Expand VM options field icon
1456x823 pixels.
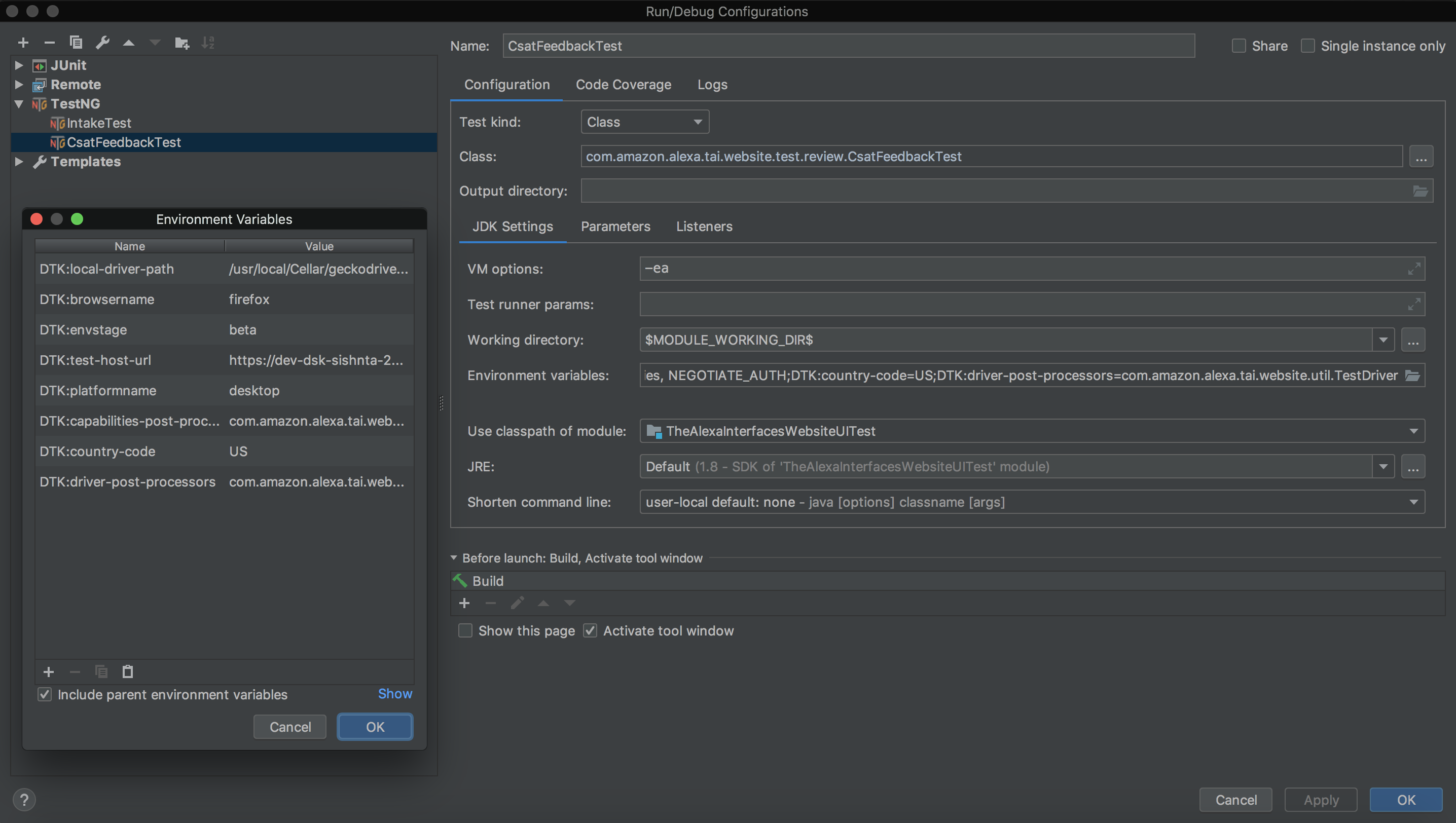(1414, 269)
